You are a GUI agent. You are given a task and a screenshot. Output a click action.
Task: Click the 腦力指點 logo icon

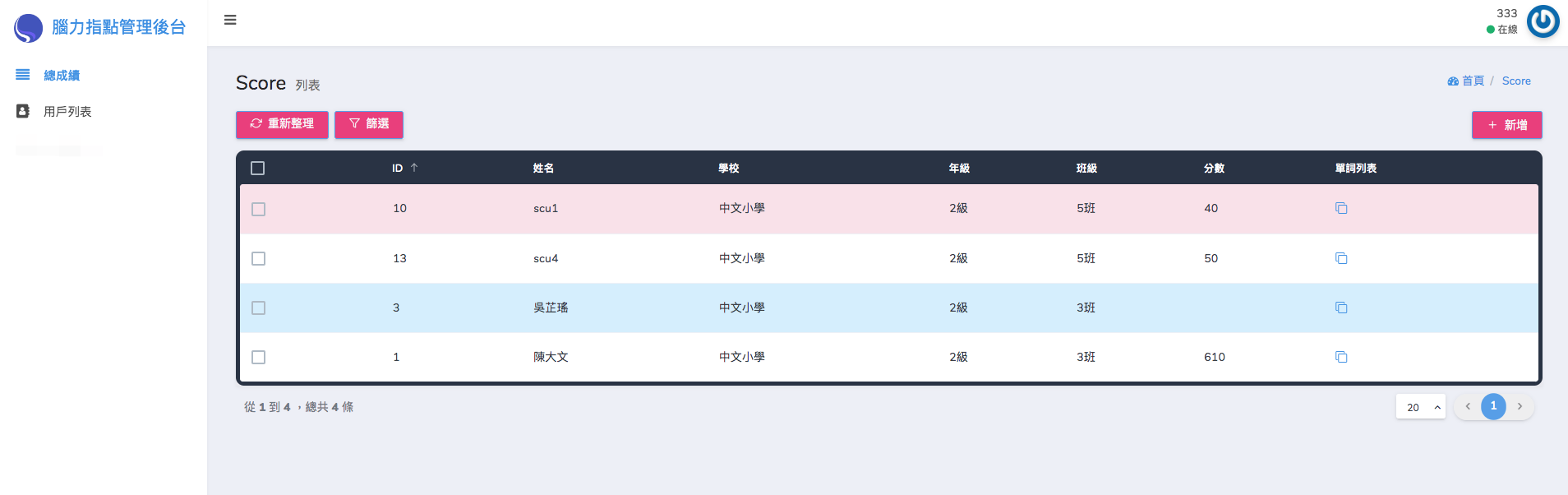[x=28, y=28]
